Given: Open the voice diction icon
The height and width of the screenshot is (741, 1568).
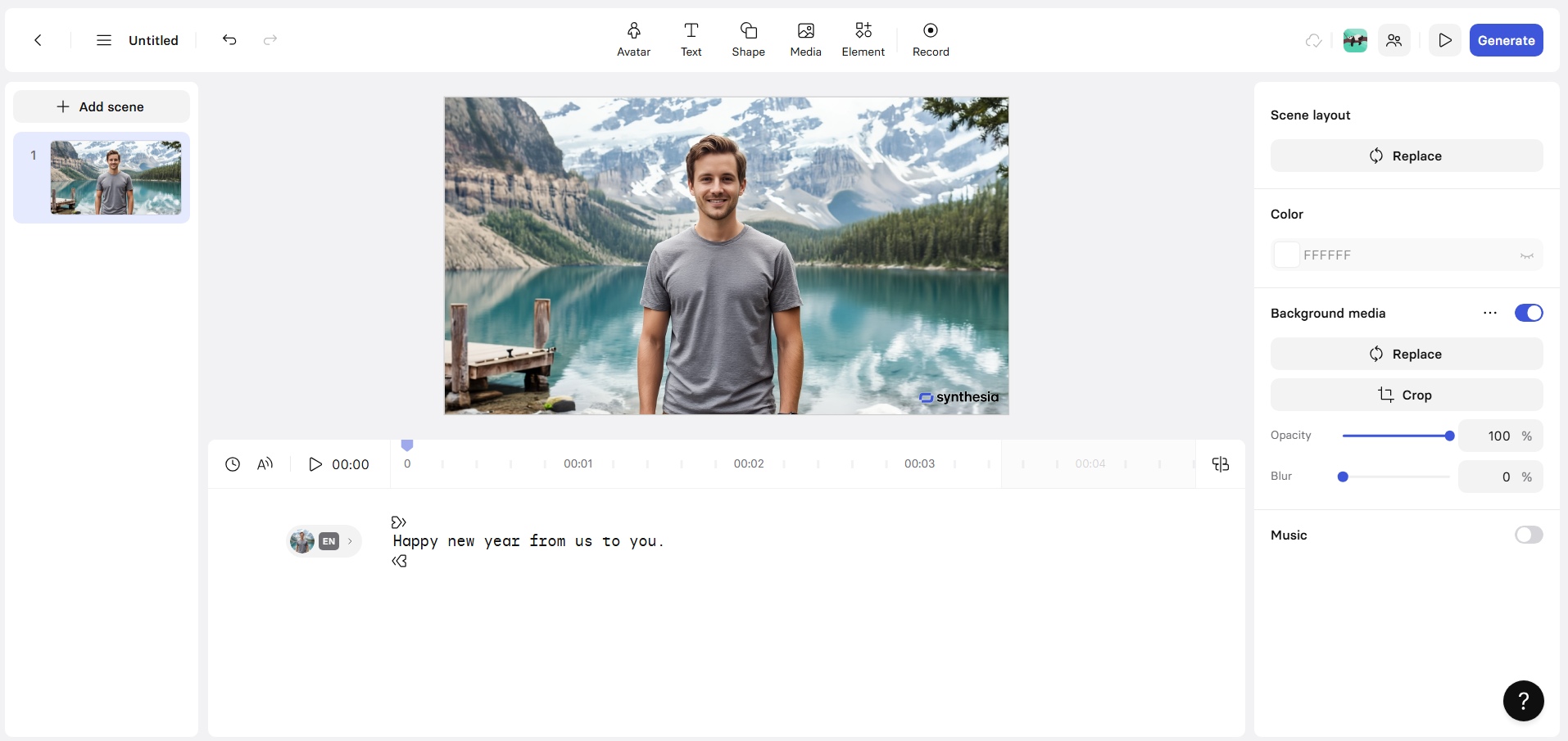Looking at the screenshot, I should (x=265, y=464).
